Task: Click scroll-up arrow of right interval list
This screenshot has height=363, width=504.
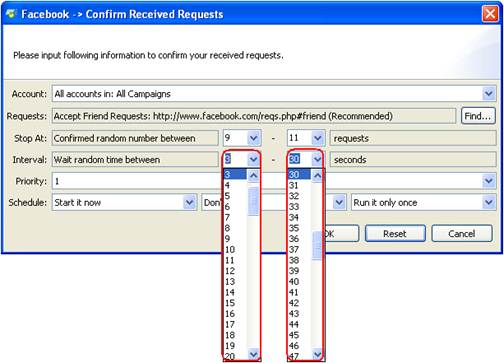Action: [317, 175]
